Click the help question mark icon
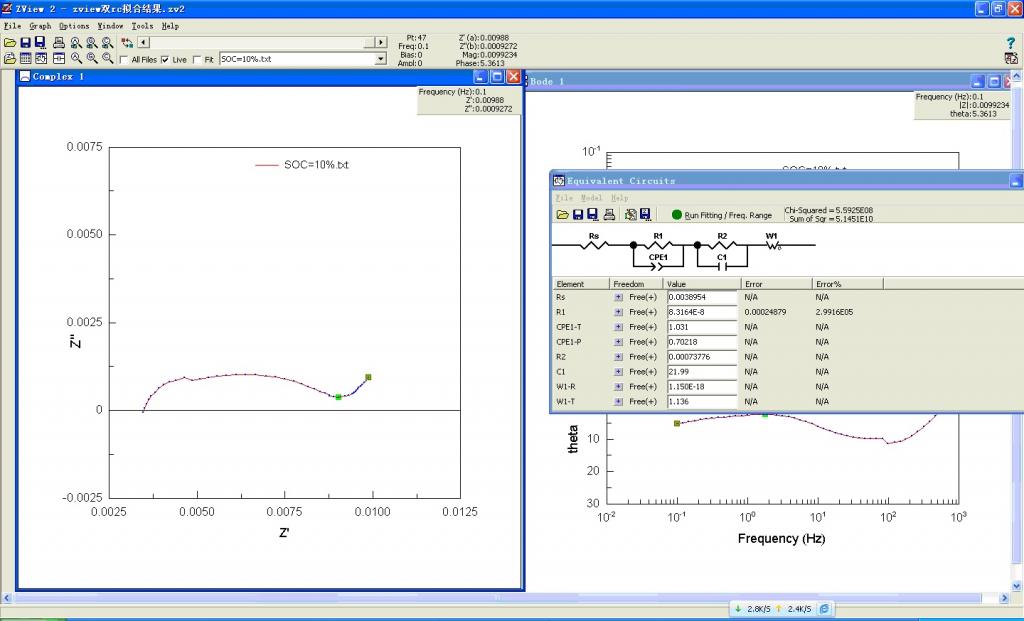 pyautogui.click(x=1010, y=43)
